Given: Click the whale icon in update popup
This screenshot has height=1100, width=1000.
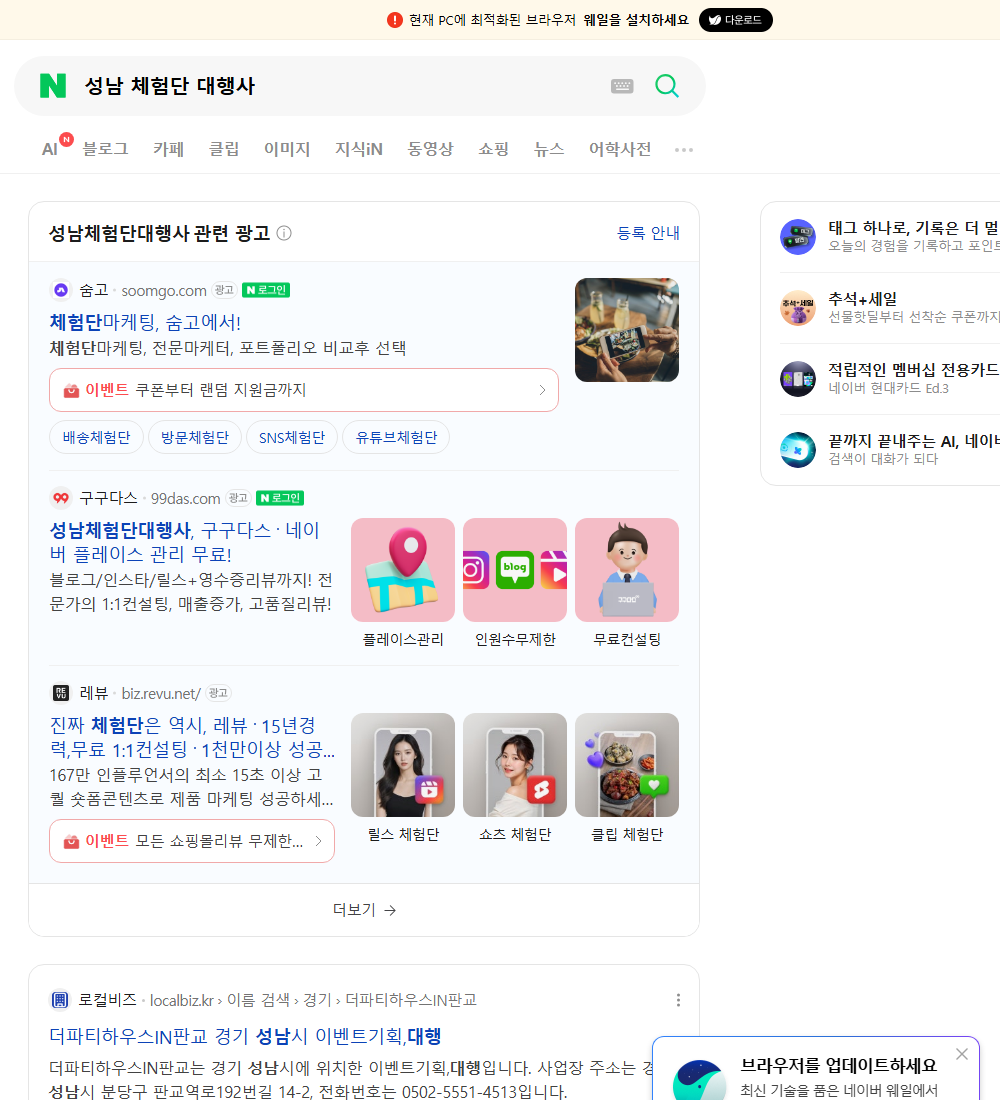Looking at the screenshot, I should [699, 1080].
